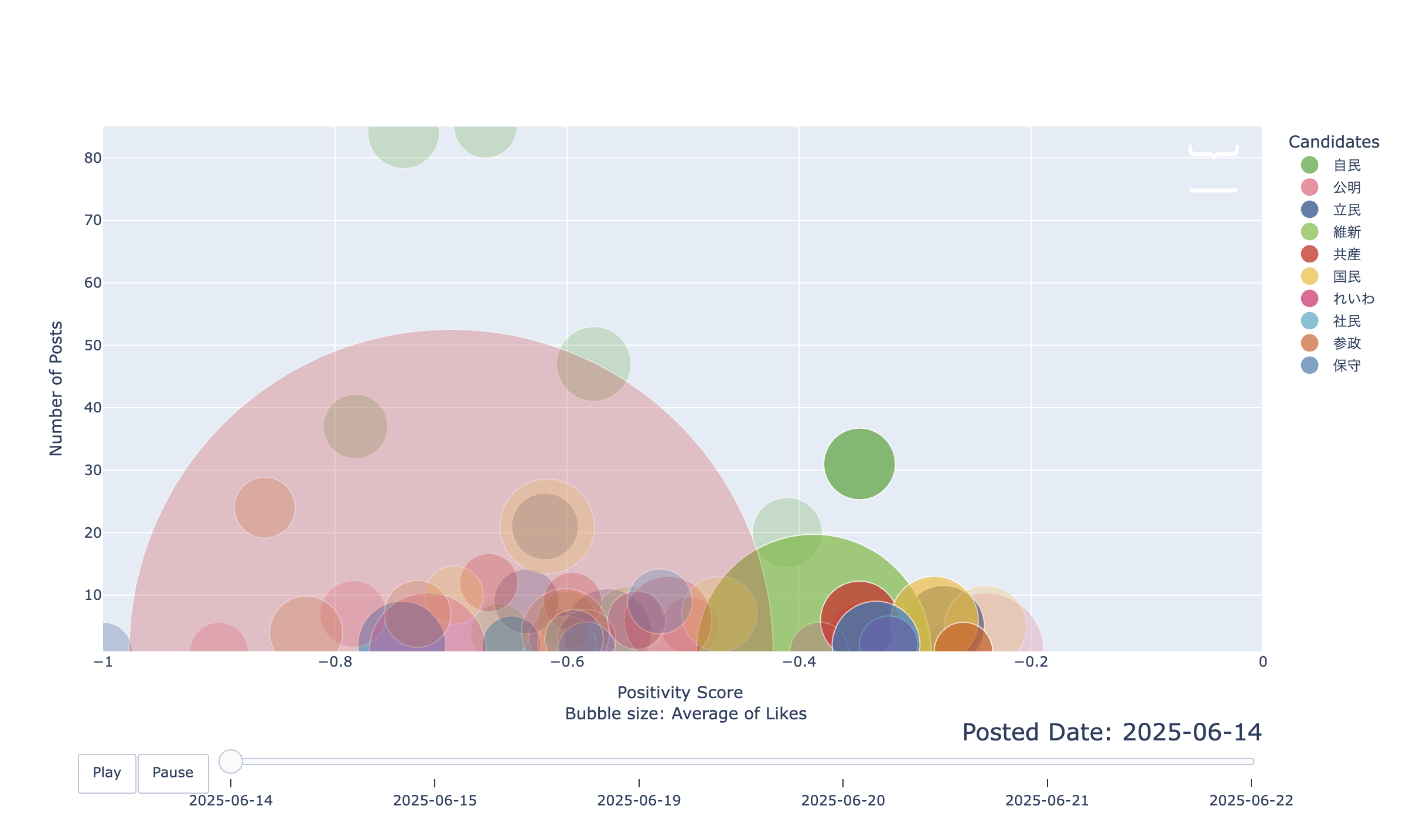Click the Positivity Score axis title
Screen dimensions: 1406x840
click(x=680, y=692)
